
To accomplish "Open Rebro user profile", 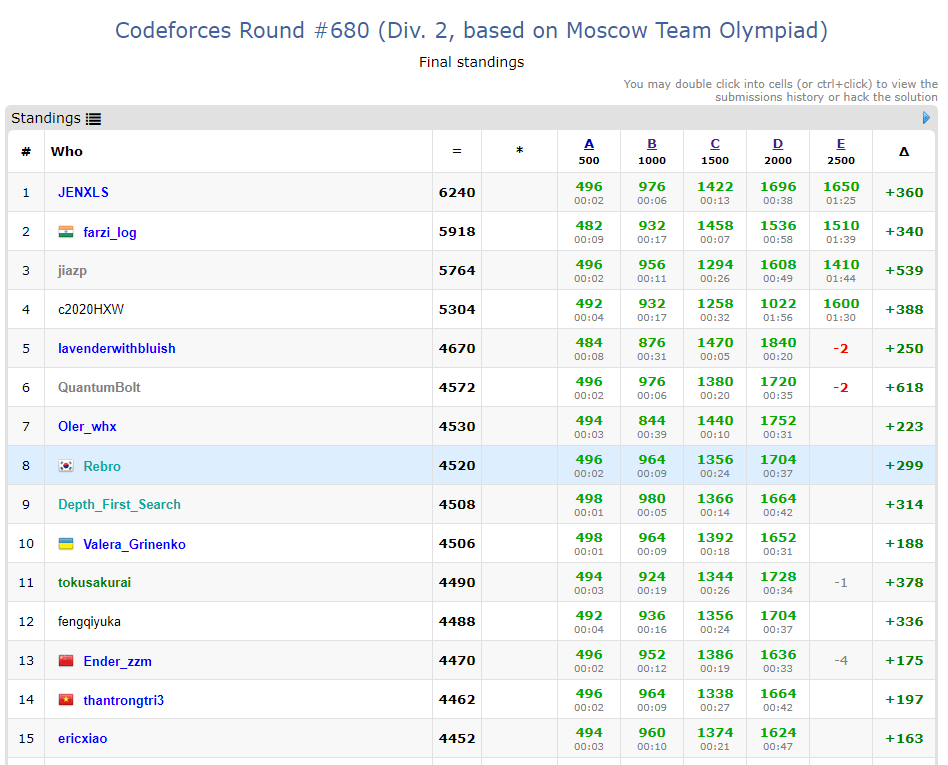I will click(102, 466).
